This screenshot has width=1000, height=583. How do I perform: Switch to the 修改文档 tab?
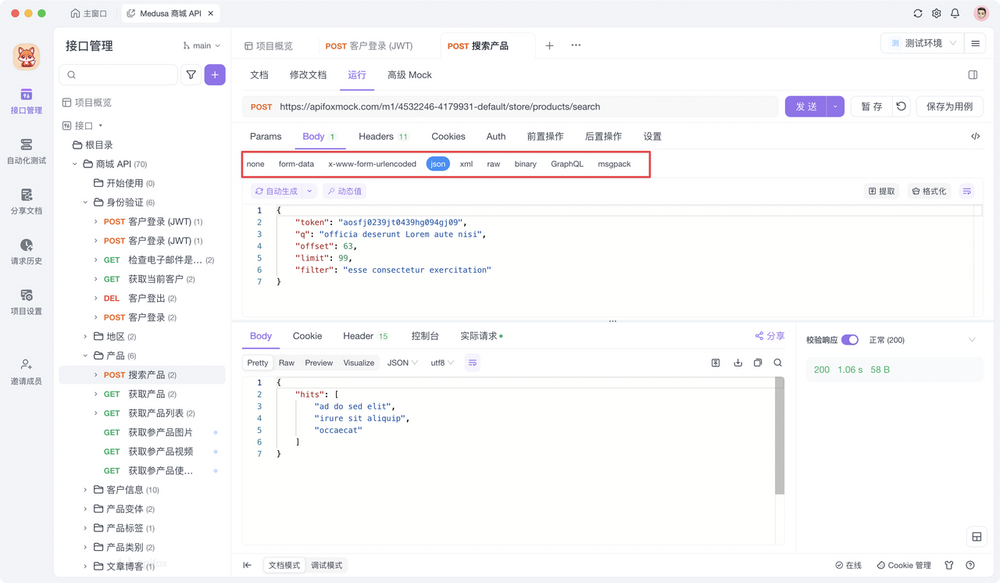pos(308,75)
